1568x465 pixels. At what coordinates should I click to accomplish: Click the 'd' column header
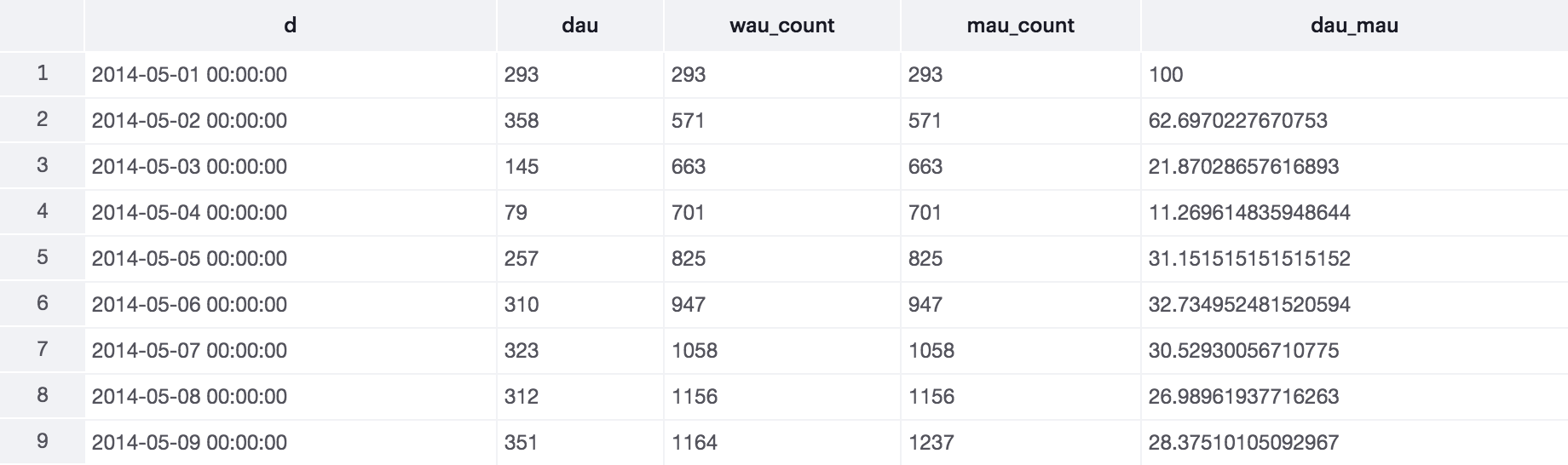coord(290,26)
